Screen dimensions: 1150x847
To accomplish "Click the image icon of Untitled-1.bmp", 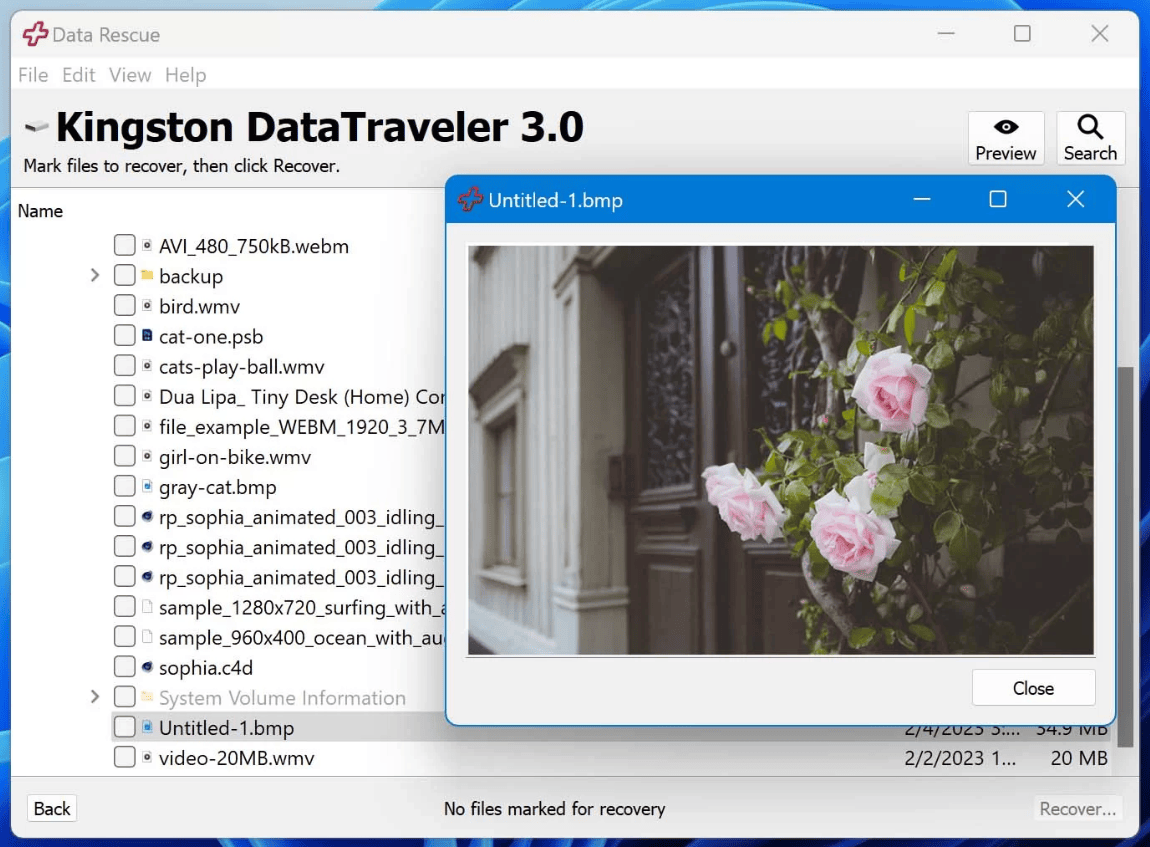I will pyautogui.click(x=147, y=727).
